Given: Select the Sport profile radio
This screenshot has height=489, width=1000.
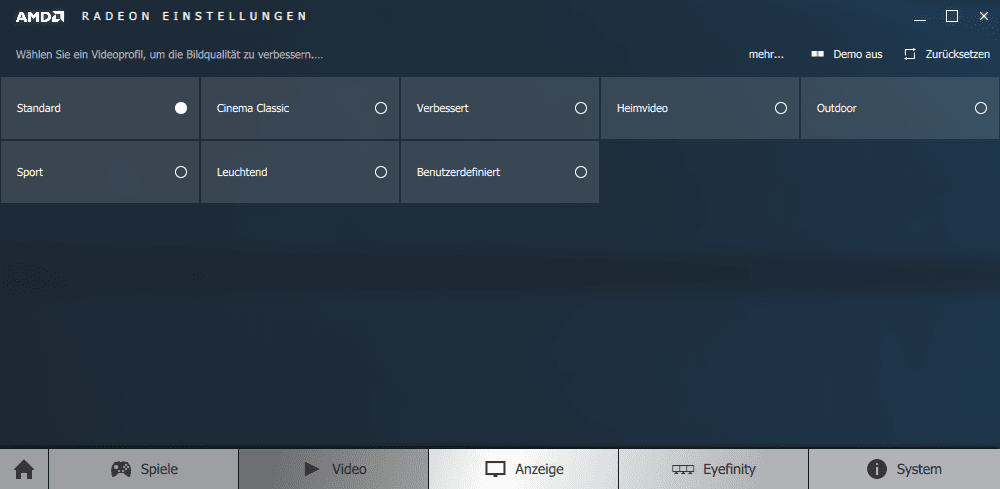Looking at the screenshot, I should pos(181,172).
